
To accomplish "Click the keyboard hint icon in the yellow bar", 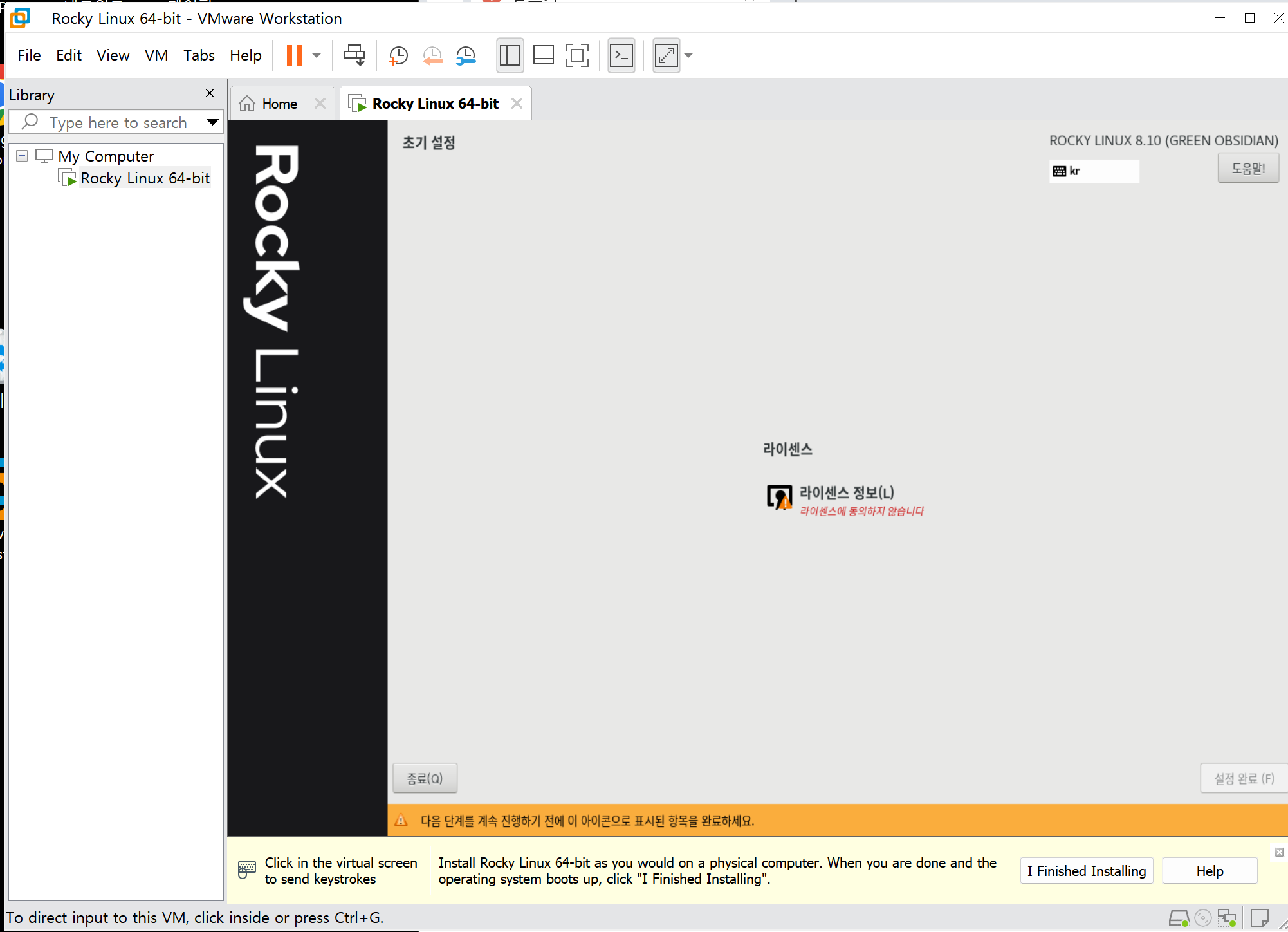I will (x=247, y=870).
